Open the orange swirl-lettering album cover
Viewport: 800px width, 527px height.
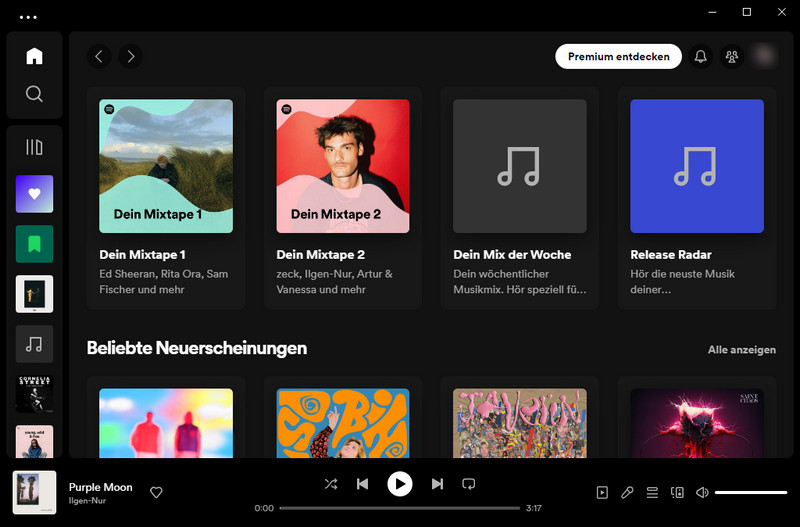(x=343, y=423)
